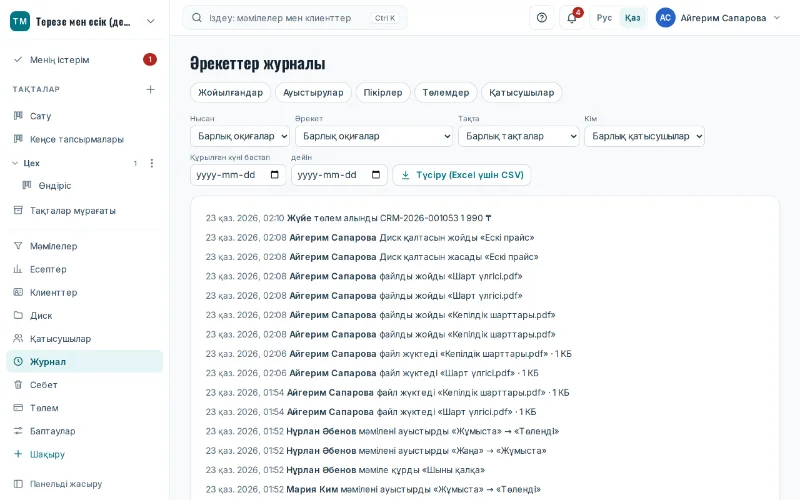Toggle the Жойылғандар quick filter
Image resolution: width=800 pixels, height=500 pixels.
click(231, 92)
